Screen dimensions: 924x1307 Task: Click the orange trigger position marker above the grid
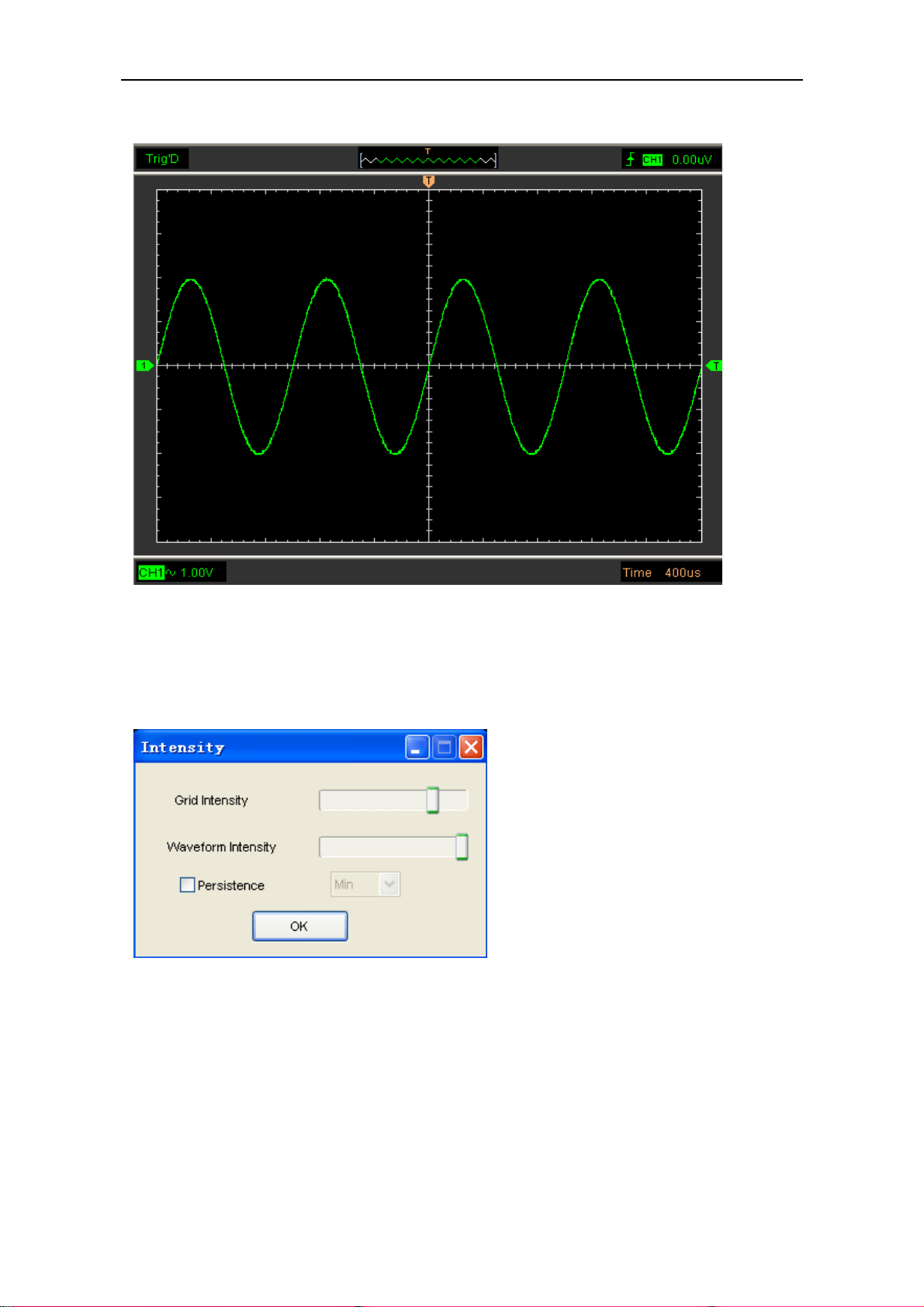pos(428,181)
